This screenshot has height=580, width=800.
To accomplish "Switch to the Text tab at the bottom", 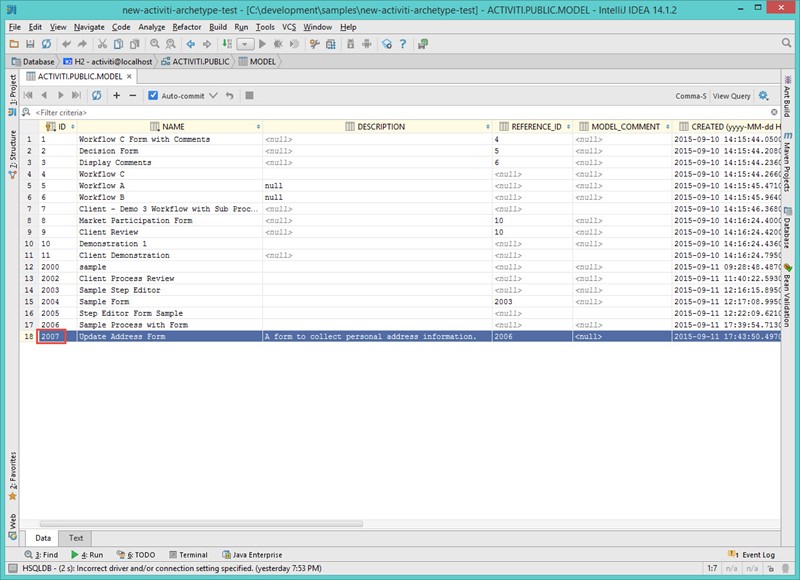I will pos(74,537).
